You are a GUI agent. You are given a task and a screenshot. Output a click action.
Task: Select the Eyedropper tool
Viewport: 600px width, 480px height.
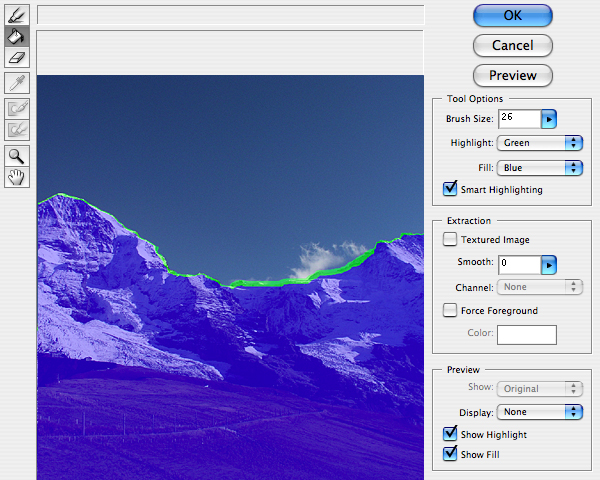[x=17, y=83]
